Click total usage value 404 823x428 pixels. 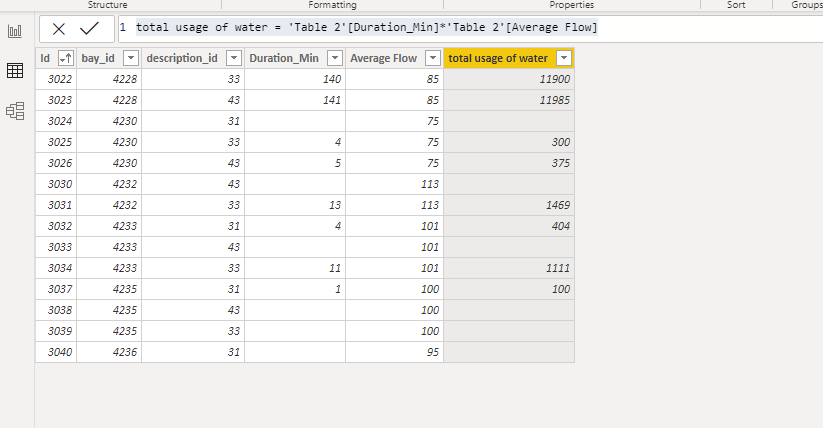509,226
